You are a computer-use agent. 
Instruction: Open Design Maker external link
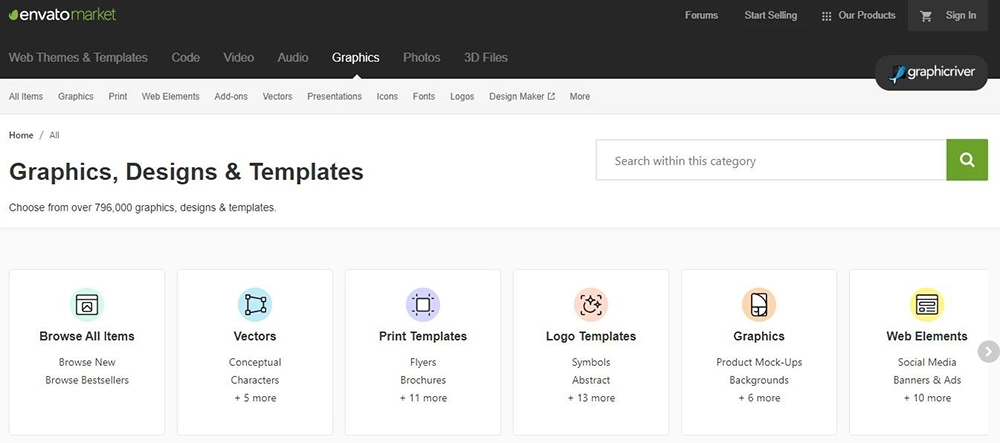(x=522, y=96)
